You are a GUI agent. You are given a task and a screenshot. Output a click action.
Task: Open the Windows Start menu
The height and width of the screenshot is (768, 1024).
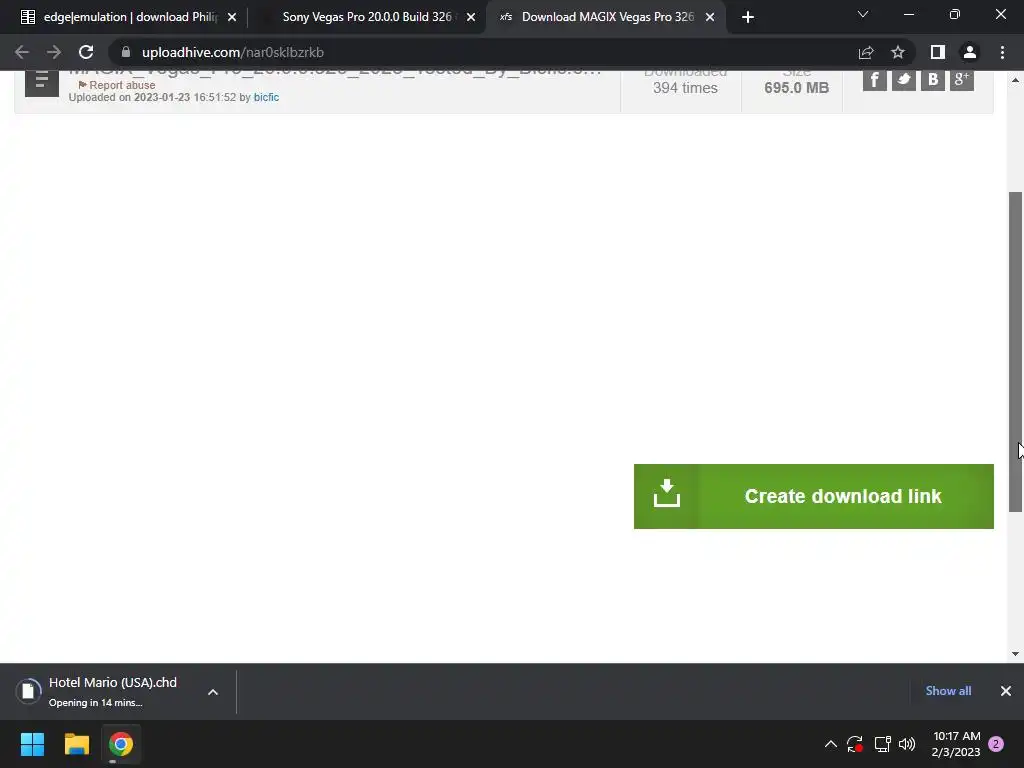32,744
